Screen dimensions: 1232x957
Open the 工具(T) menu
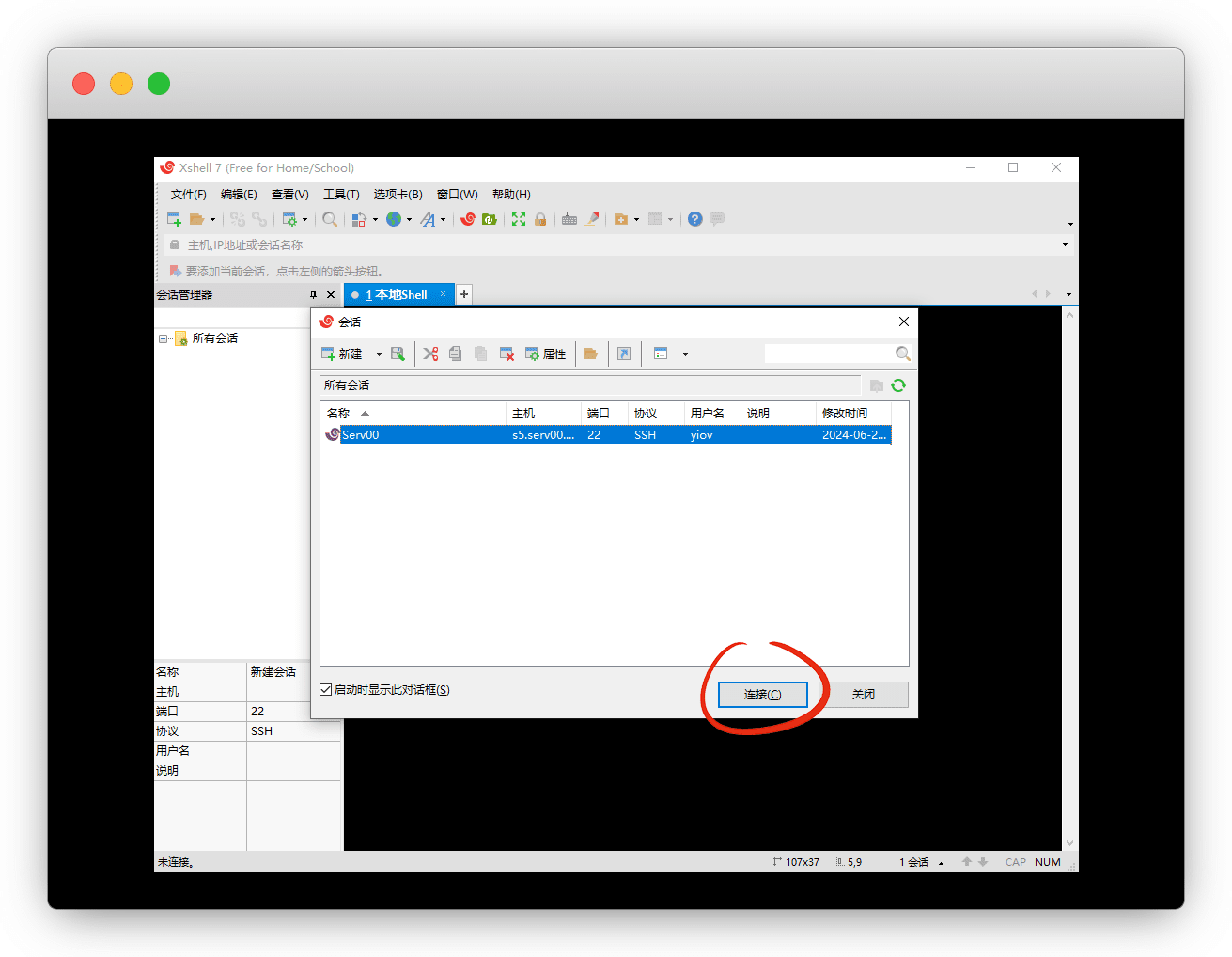(x=341, y=195)
